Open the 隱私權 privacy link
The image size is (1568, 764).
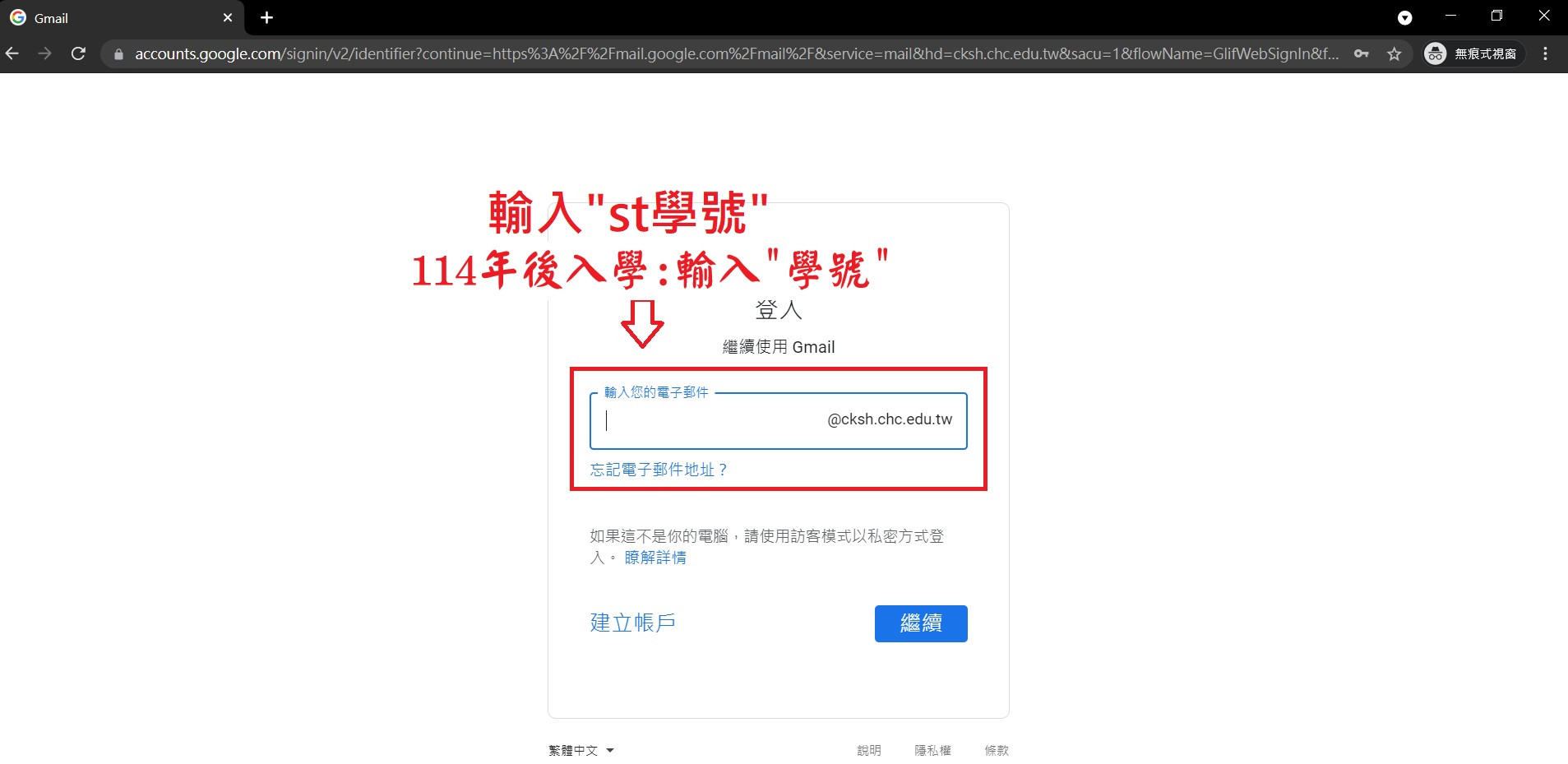tap(933, 750)
